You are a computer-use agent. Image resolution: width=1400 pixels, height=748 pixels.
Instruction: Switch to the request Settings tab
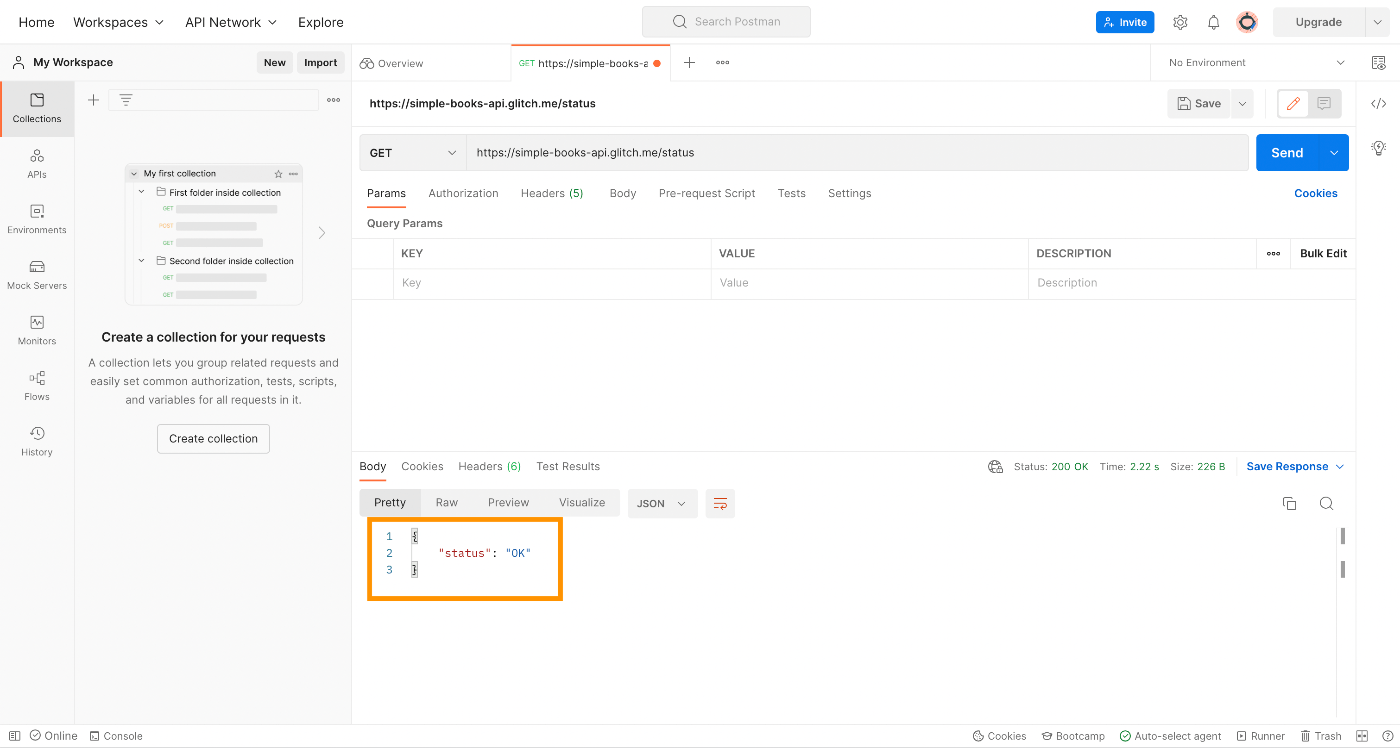(849, 193)
